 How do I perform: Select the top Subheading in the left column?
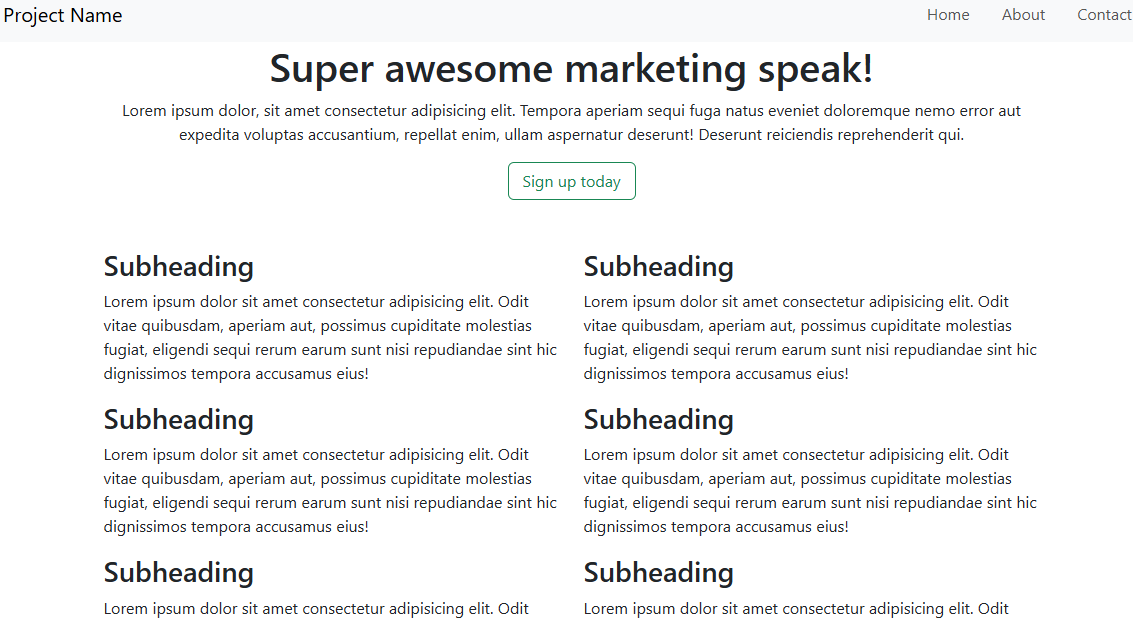(179, 267)
